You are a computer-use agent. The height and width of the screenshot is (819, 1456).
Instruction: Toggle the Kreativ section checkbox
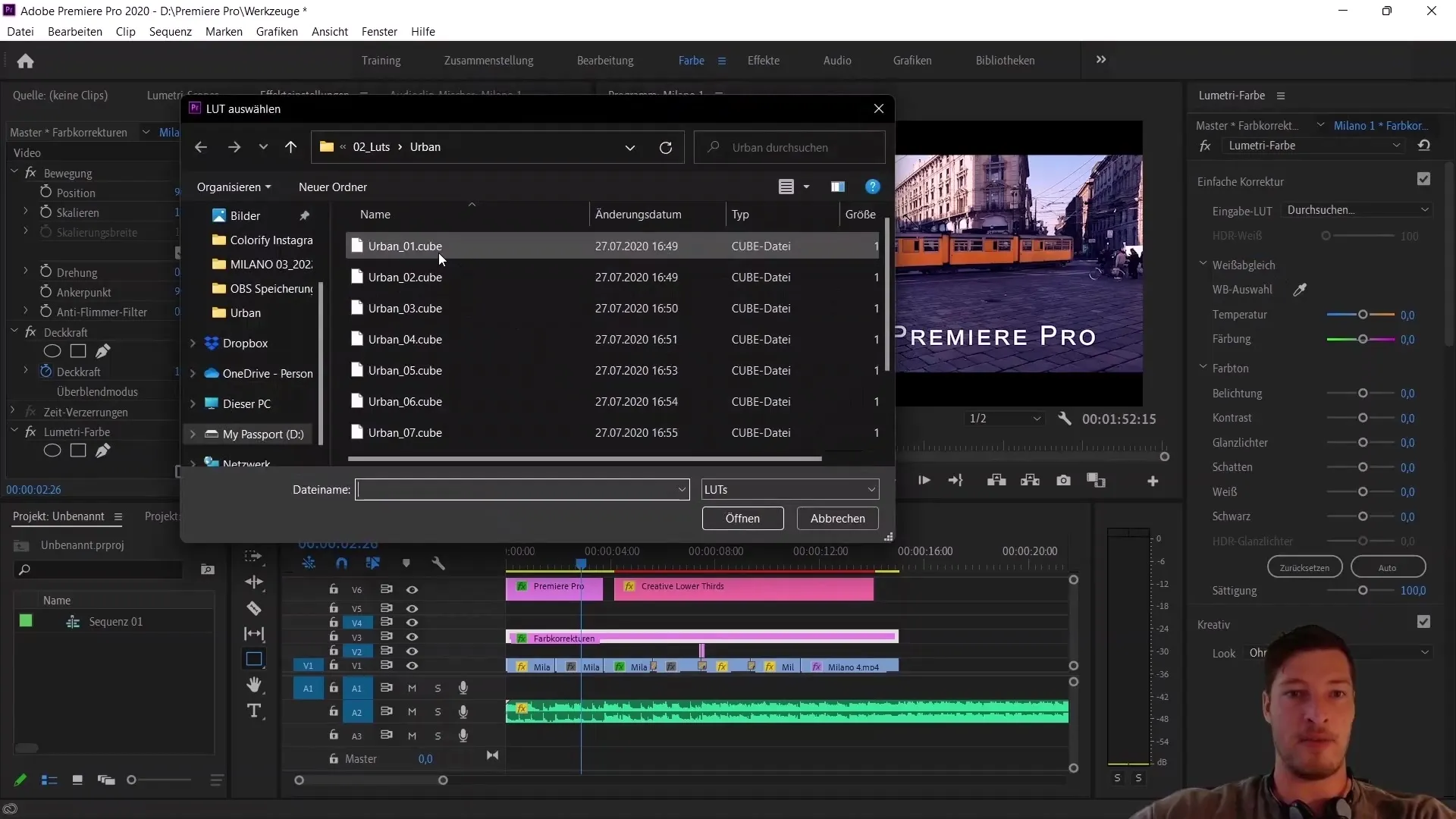pyautogui.click(x=1423, y=622)
